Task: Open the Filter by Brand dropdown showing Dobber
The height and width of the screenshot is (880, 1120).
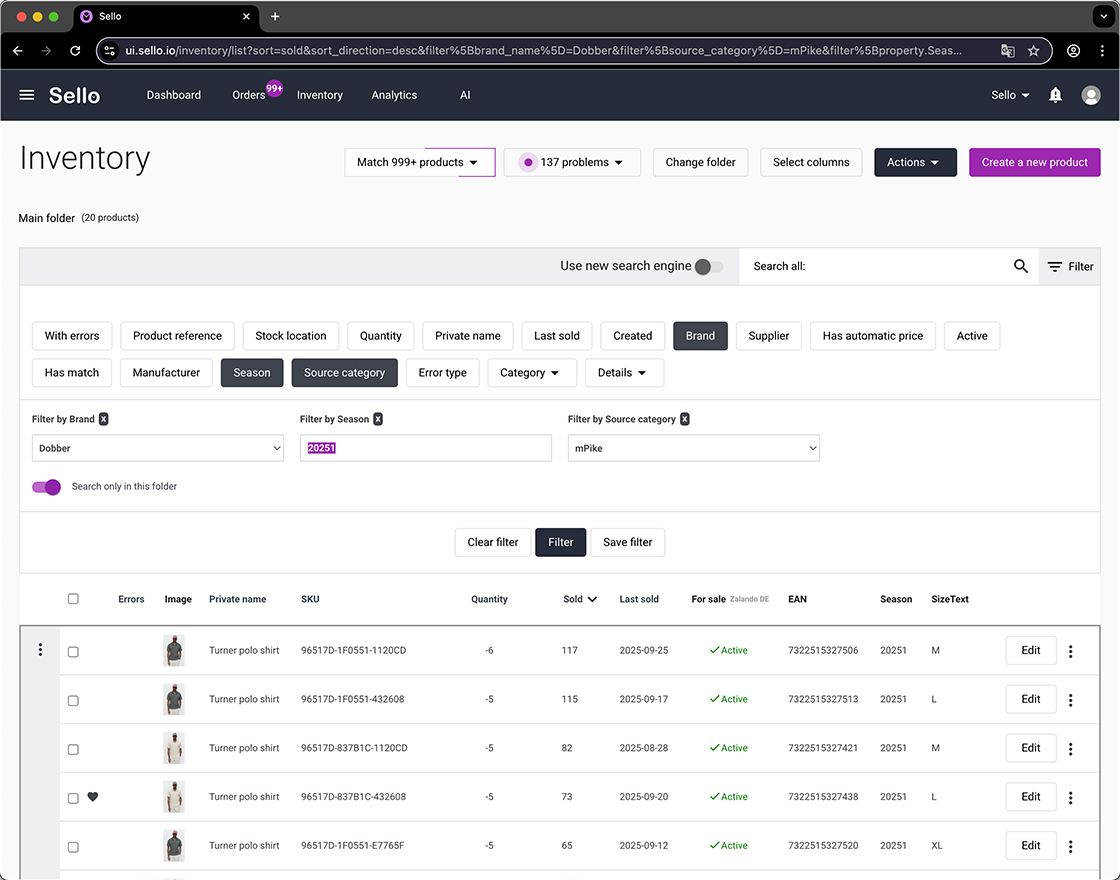Action: click(157, 448)
